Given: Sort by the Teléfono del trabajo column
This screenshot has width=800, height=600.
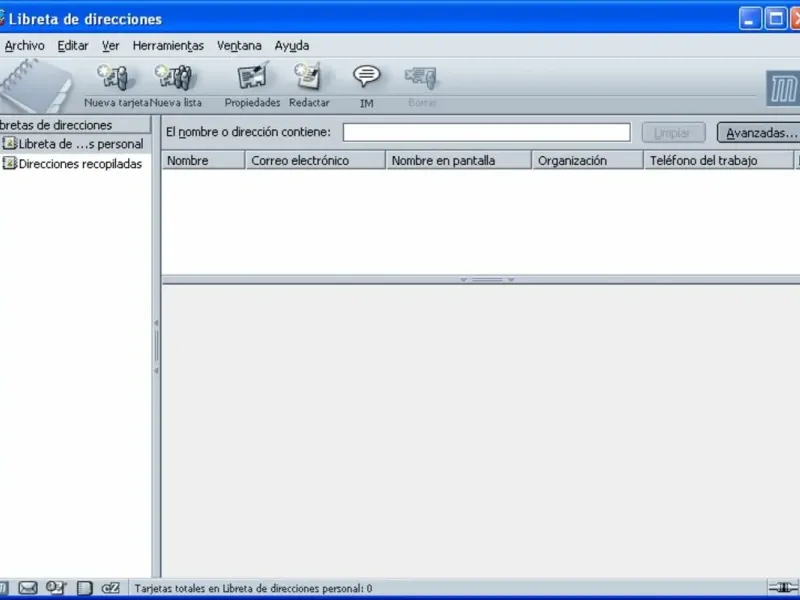Looking at the screenshot, I should pyautogui.click(x=718, y=160).
